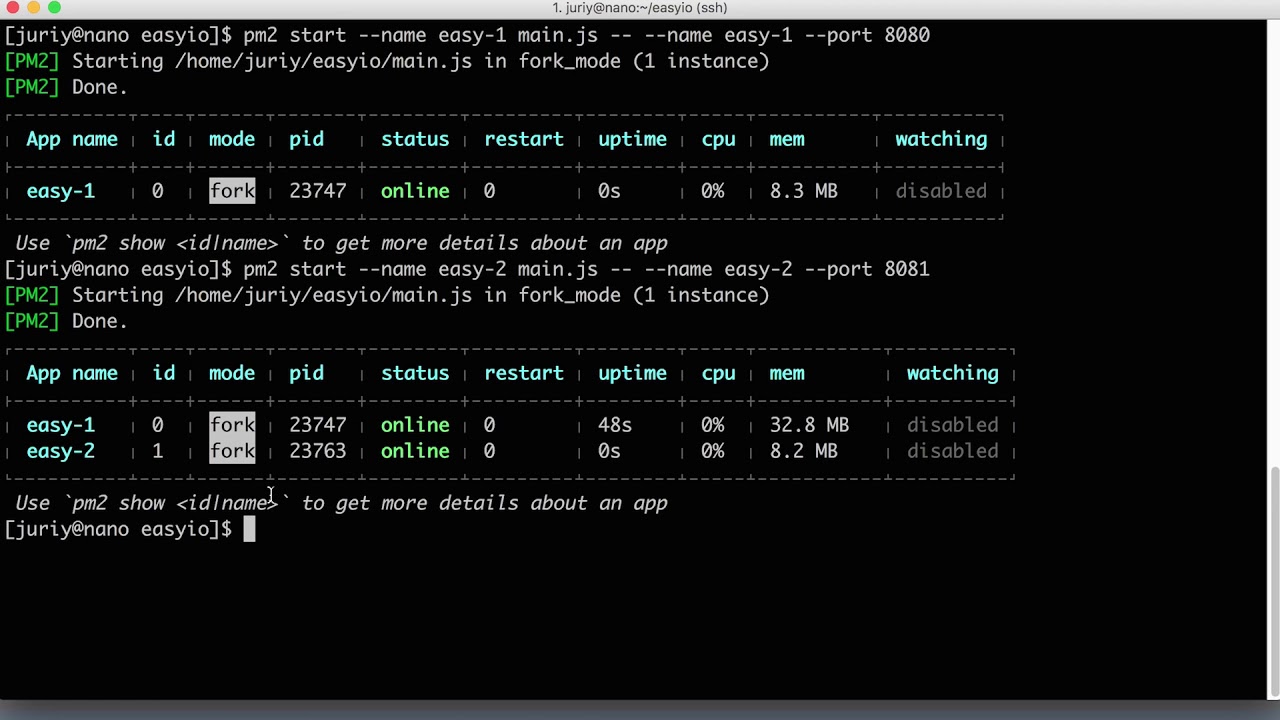This screenshot has height=720, width=1280.
Task: Click the '8.3 MB' memory value
Action: [x=804, y=191]
